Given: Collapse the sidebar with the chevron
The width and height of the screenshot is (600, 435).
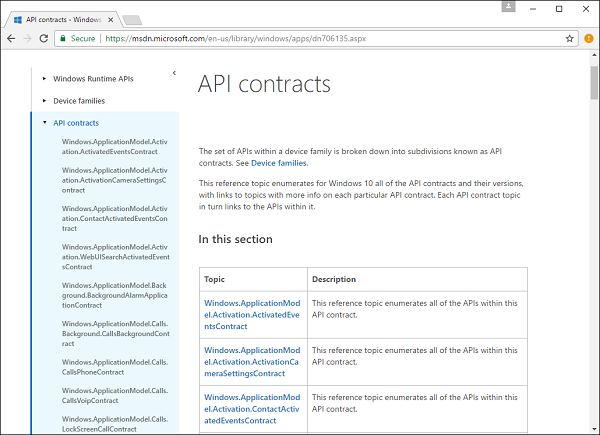Looking at the screenshot, I should (x=174, y=73).
